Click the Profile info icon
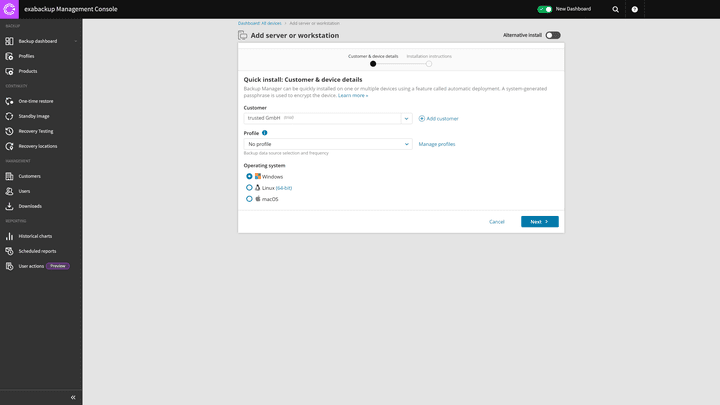 265,133
